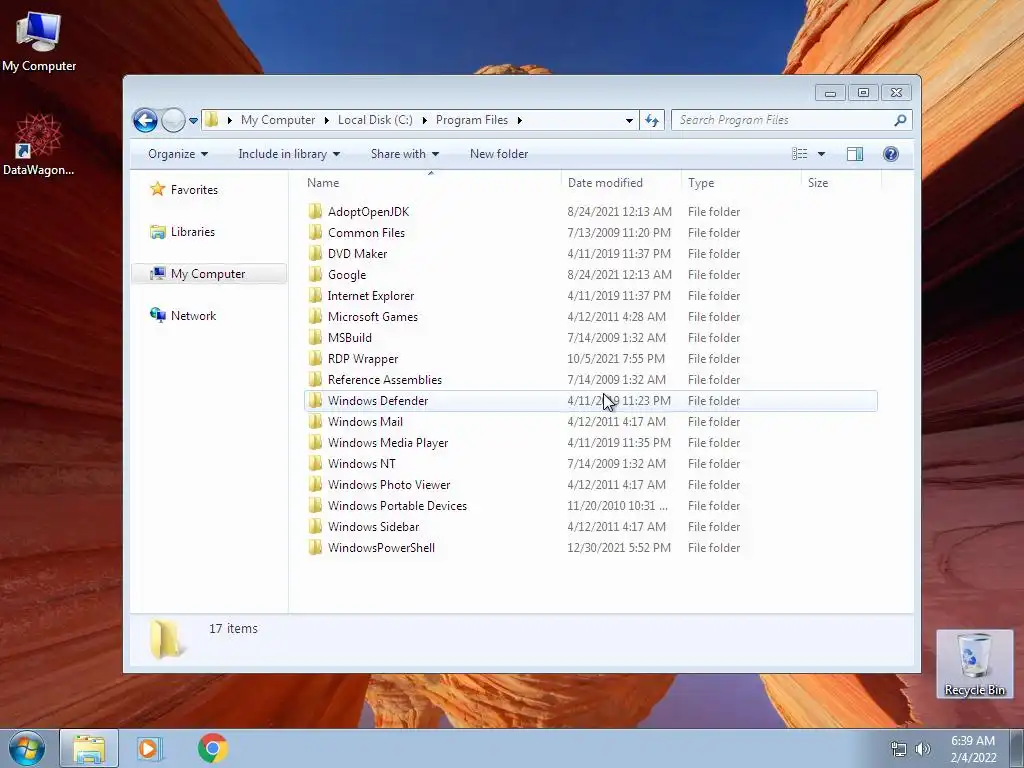Select the Windows Mail folder name
Image resolution: width=1024 pixels, height=768 pixels.
click(x=365, y=422)
